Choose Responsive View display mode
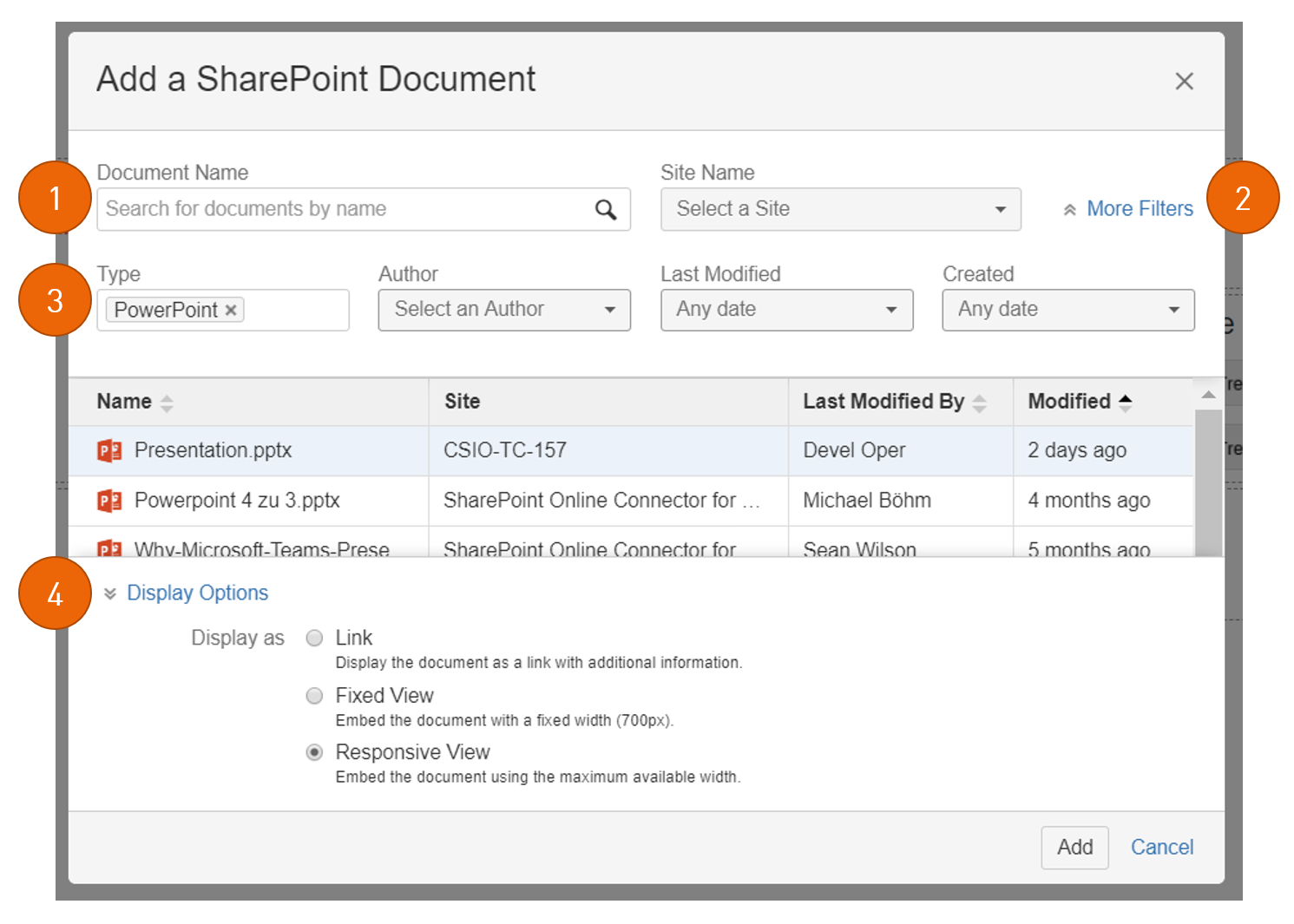The image size is (1294, 924). pyautogui.click(x=314, y=752)
